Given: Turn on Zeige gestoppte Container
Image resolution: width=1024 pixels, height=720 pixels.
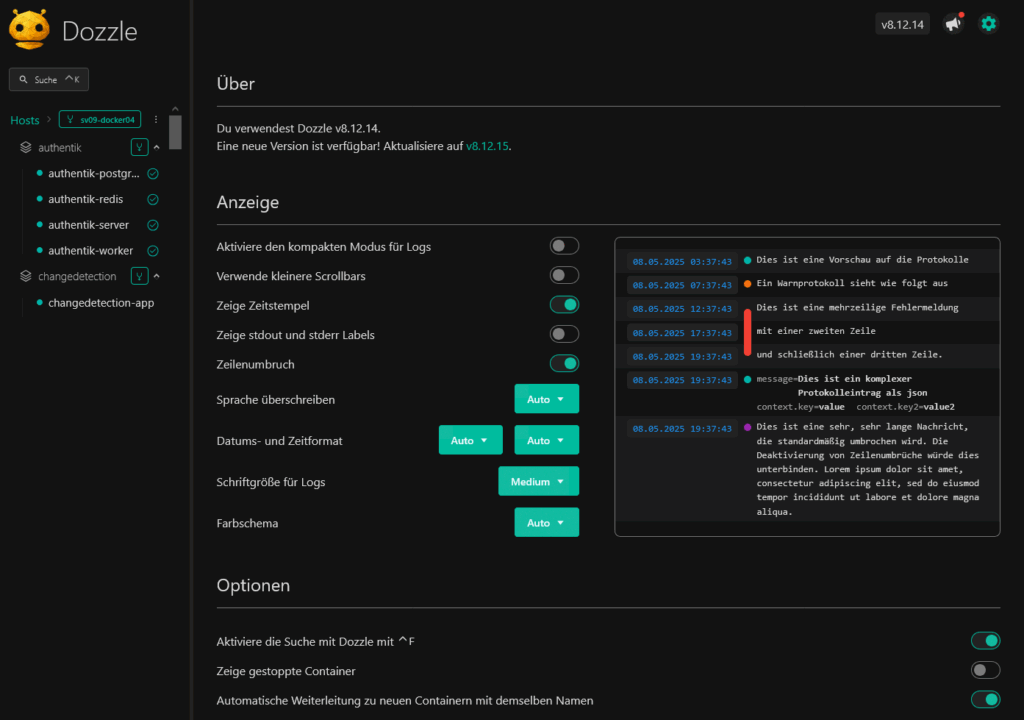Looking at the screenshot, I should (985, 670).
